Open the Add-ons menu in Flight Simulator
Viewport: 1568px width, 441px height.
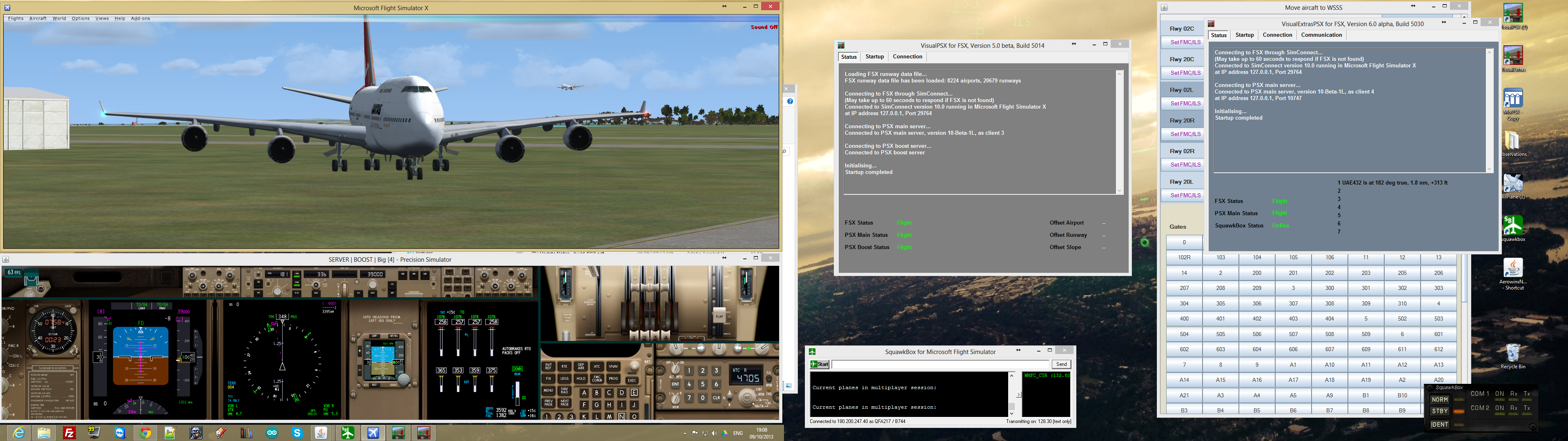click(x=140, y=18)
